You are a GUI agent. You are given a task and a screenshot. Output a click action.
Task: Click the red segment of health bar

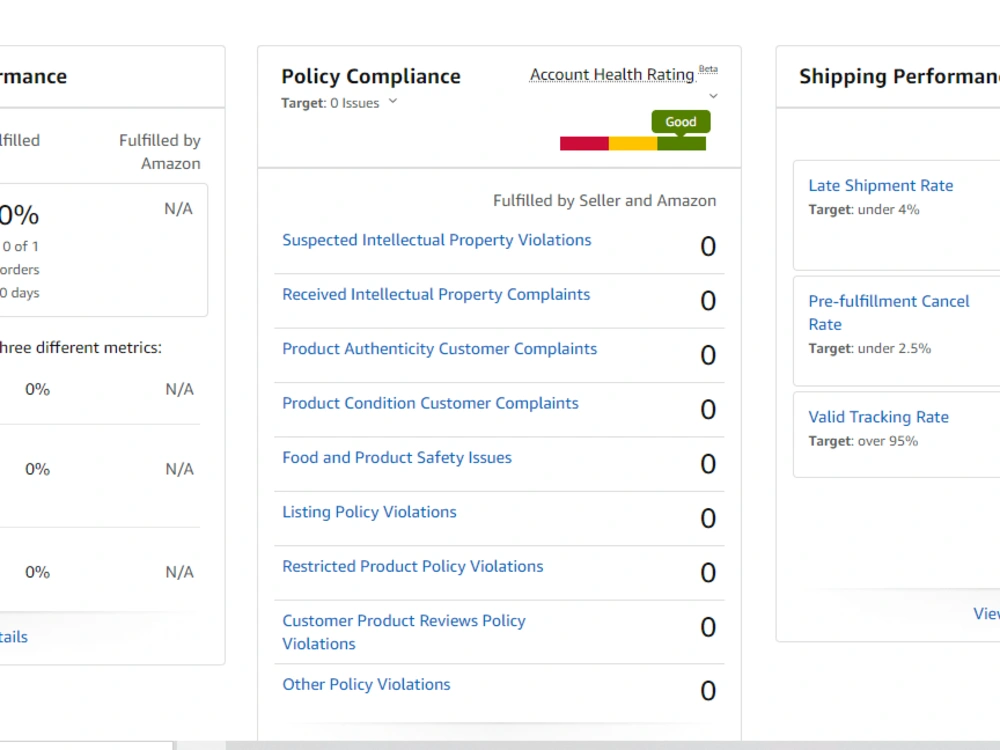tap(584, 143)
